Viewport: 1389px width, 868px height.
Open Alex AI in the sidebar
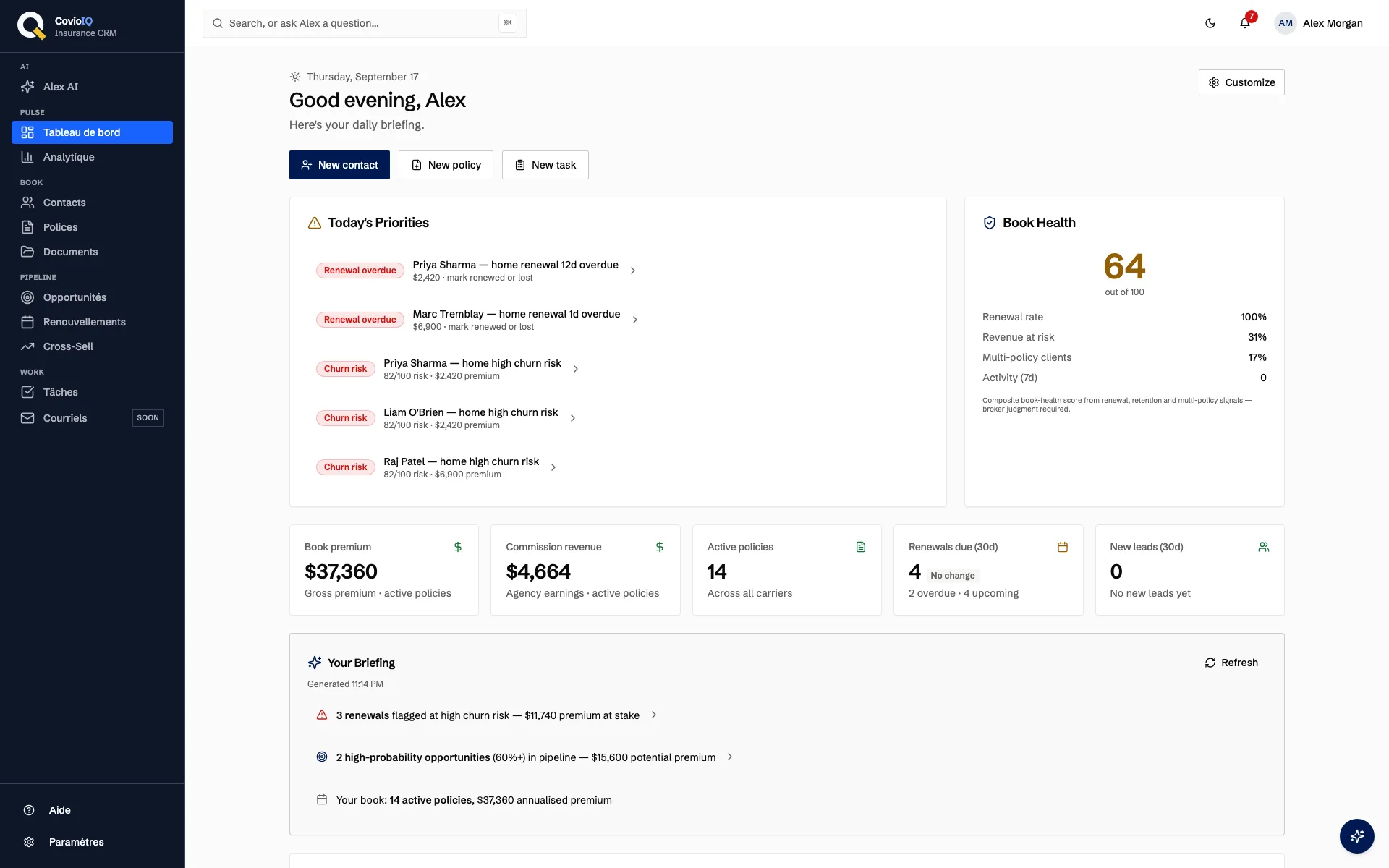point(92,87)
